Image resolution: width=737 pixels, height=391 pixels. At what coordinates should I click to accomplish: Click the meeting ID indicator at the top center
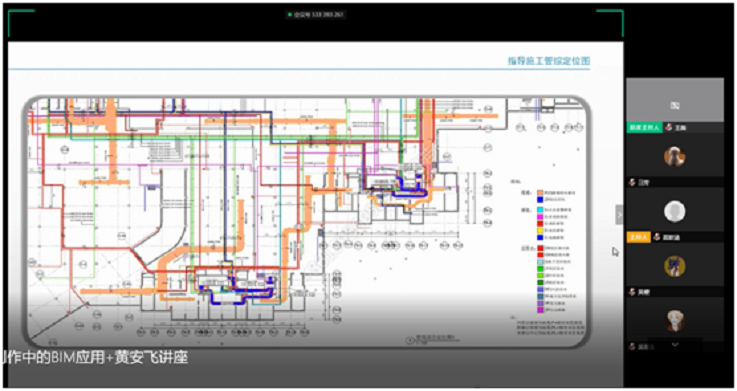click(x=316, y=15)
